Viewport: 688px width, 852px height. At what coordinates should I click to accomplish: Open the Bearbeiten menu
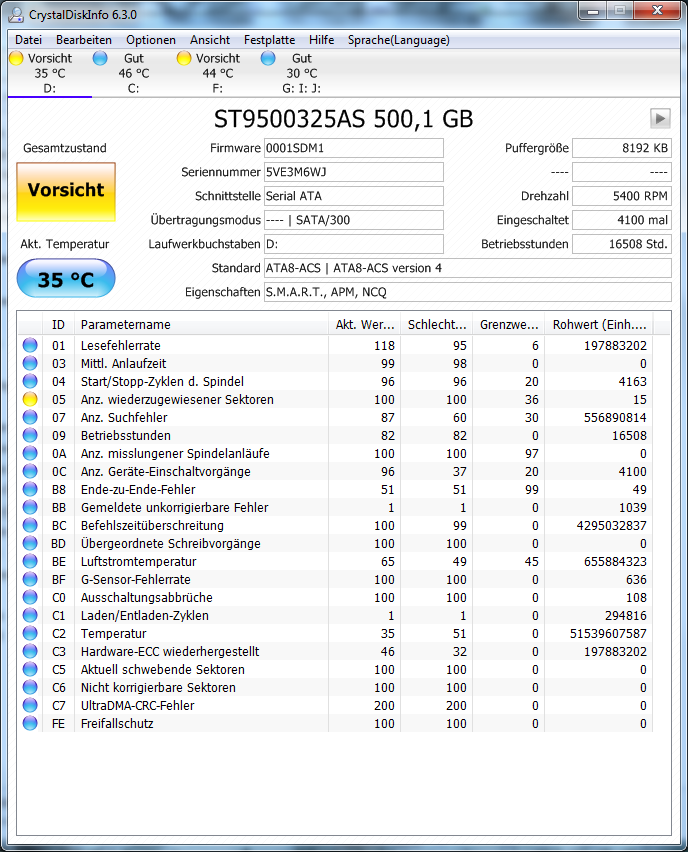coord(84,40)
